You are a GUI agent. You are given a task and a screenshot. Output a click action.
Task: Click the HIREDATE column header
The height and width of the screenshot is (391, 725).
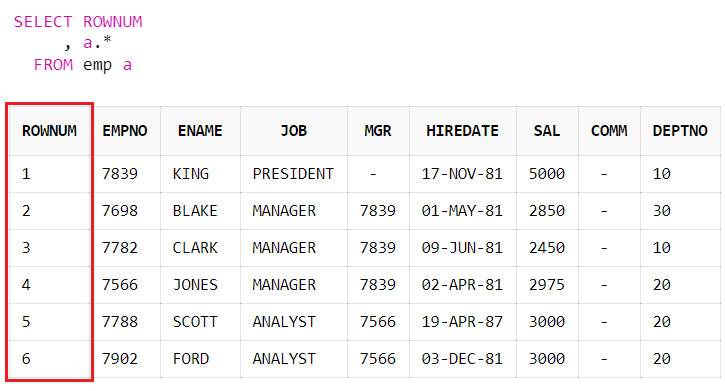click(462, 131)
